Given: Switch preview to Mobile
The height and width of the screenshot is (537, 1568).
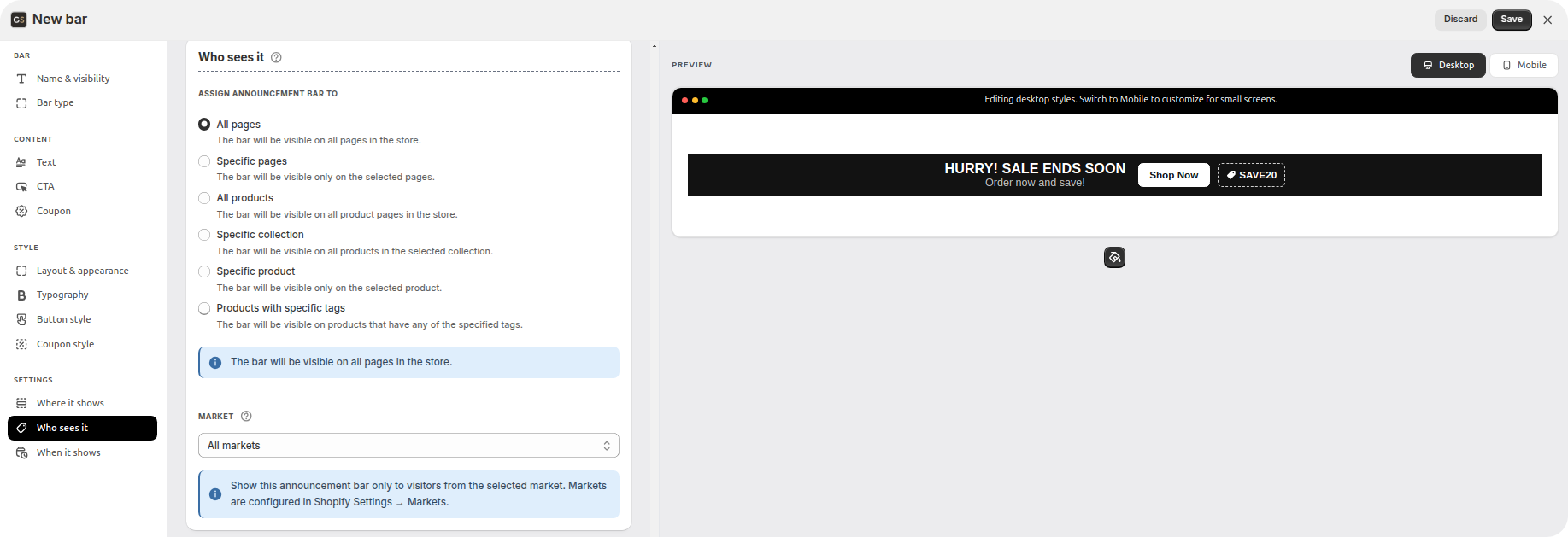Looking at the screenshot, I should pos(1524,65).
